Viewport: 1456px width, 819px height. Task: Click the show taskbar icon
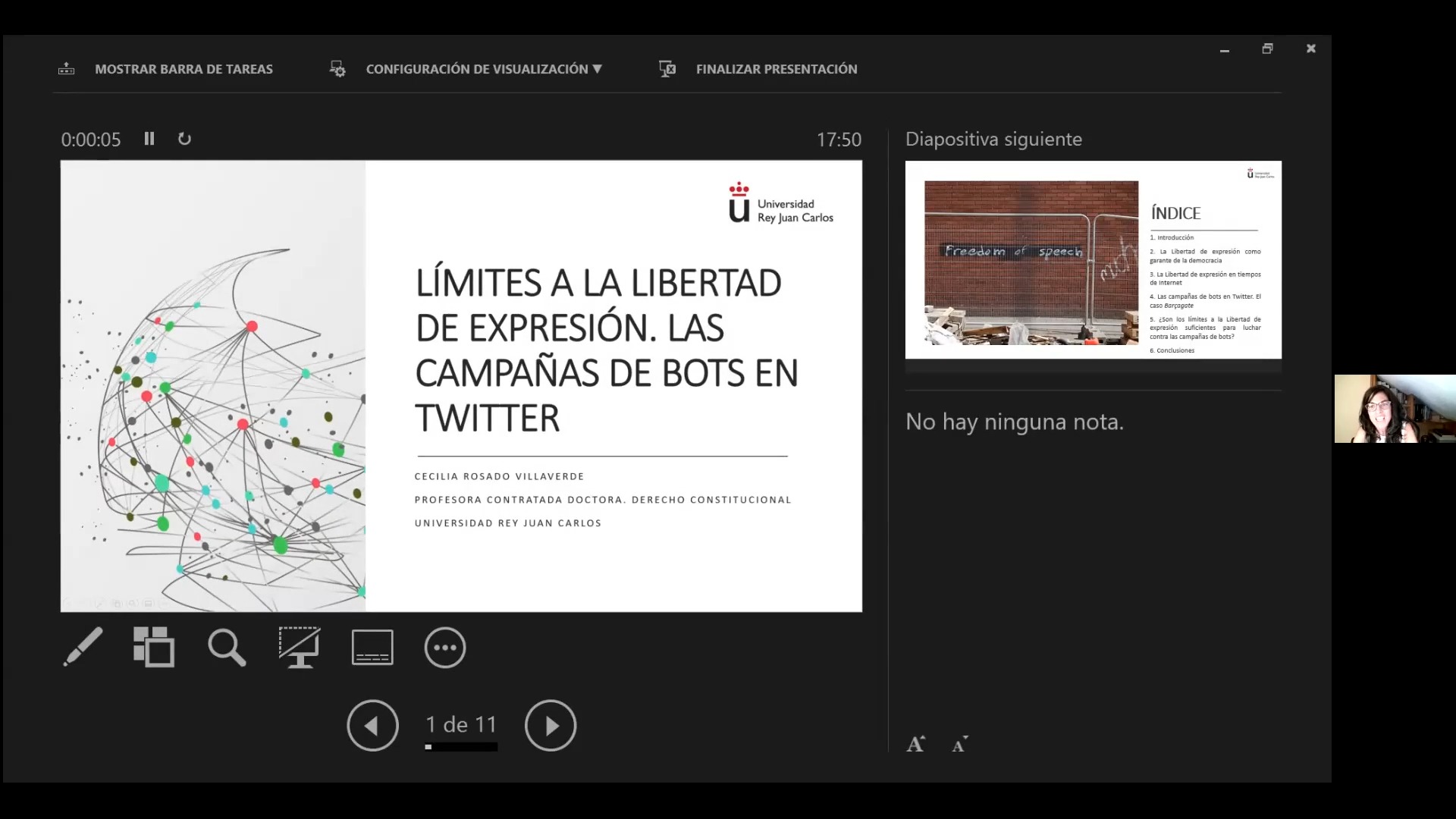[67, 69]
